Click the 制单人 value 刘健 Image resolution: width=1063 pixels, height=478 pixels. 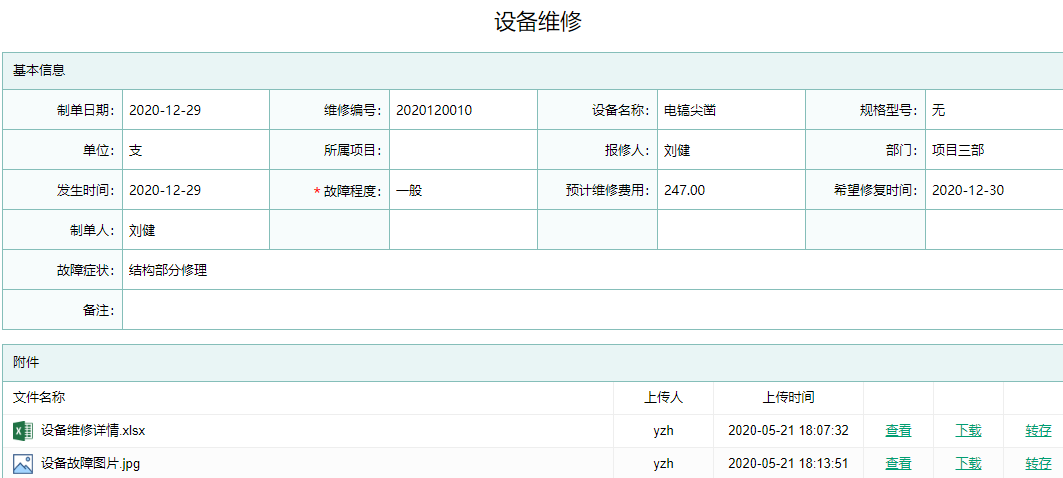(142, 231)
